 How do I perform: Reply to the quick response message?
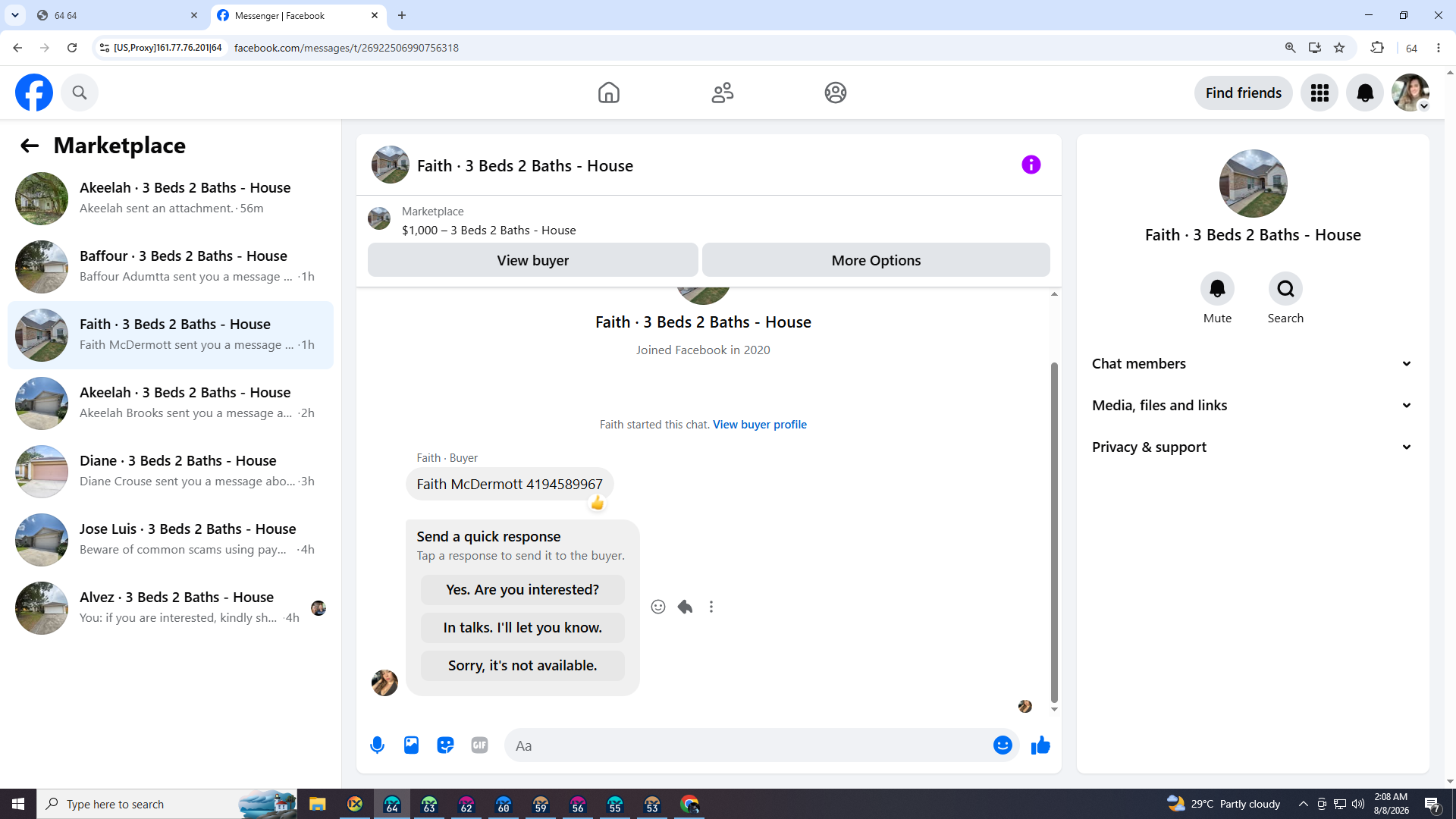click(x=685, y=607)
